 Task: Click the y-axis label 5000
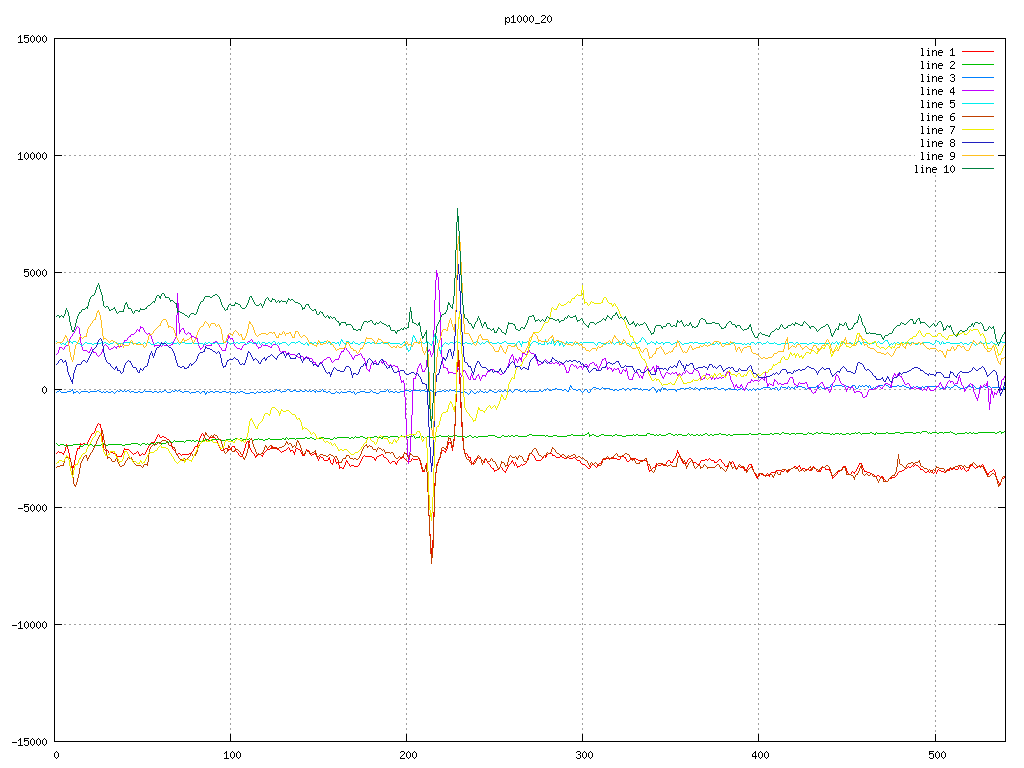coord(35,273)
